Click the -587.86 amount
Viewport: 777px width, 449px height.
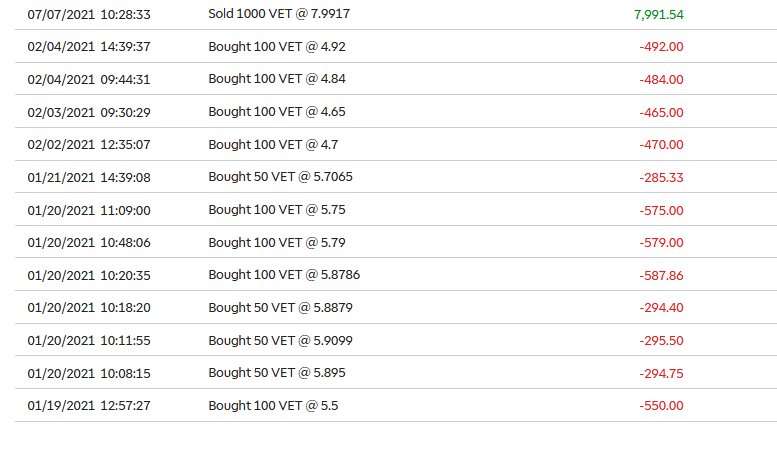(661, 276)
